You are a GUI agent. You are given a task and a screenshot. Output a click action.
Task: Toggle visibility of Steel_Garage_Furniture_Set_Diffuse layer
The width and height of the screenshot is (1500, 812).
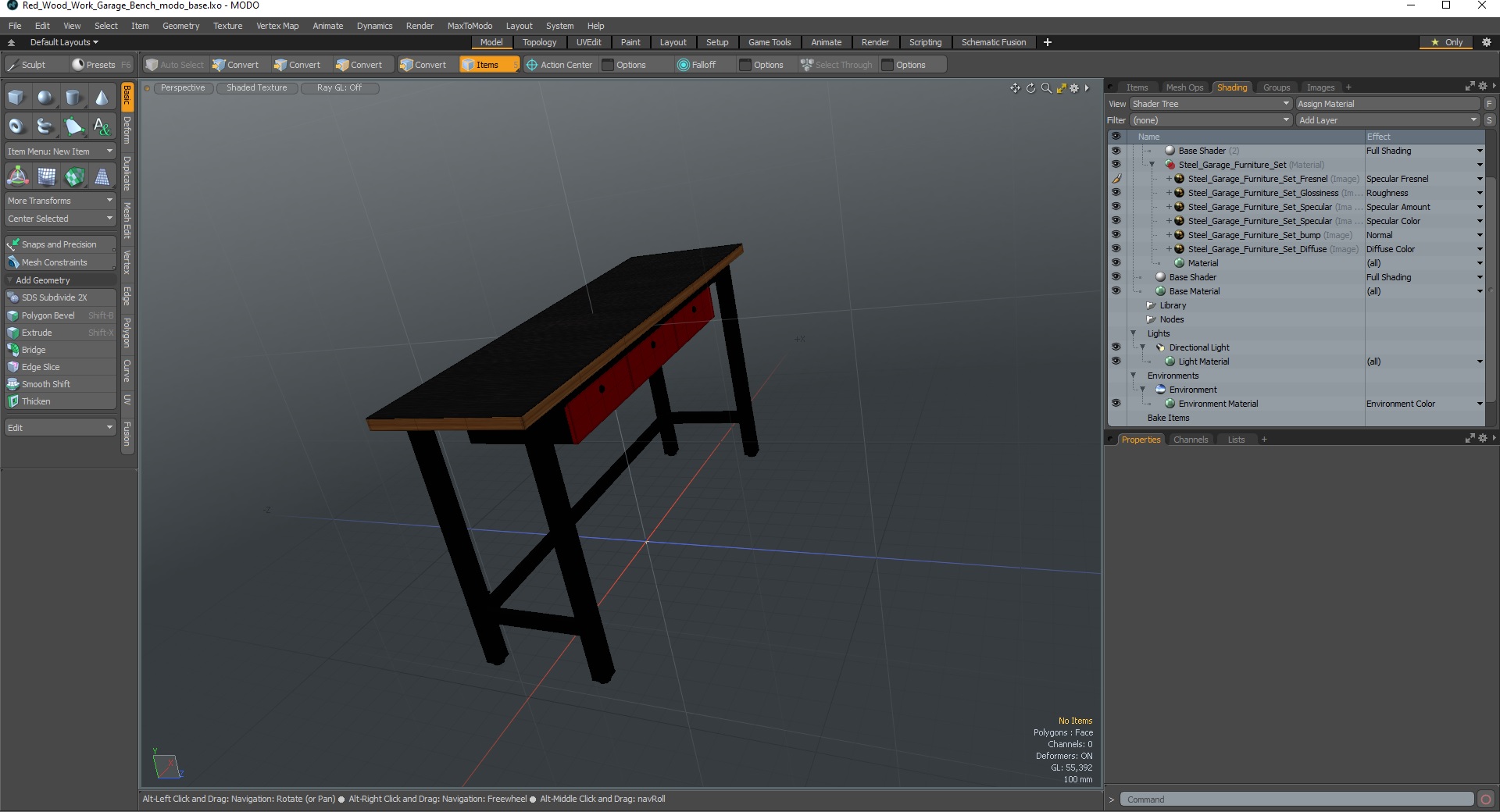(x=1116, y=249)
